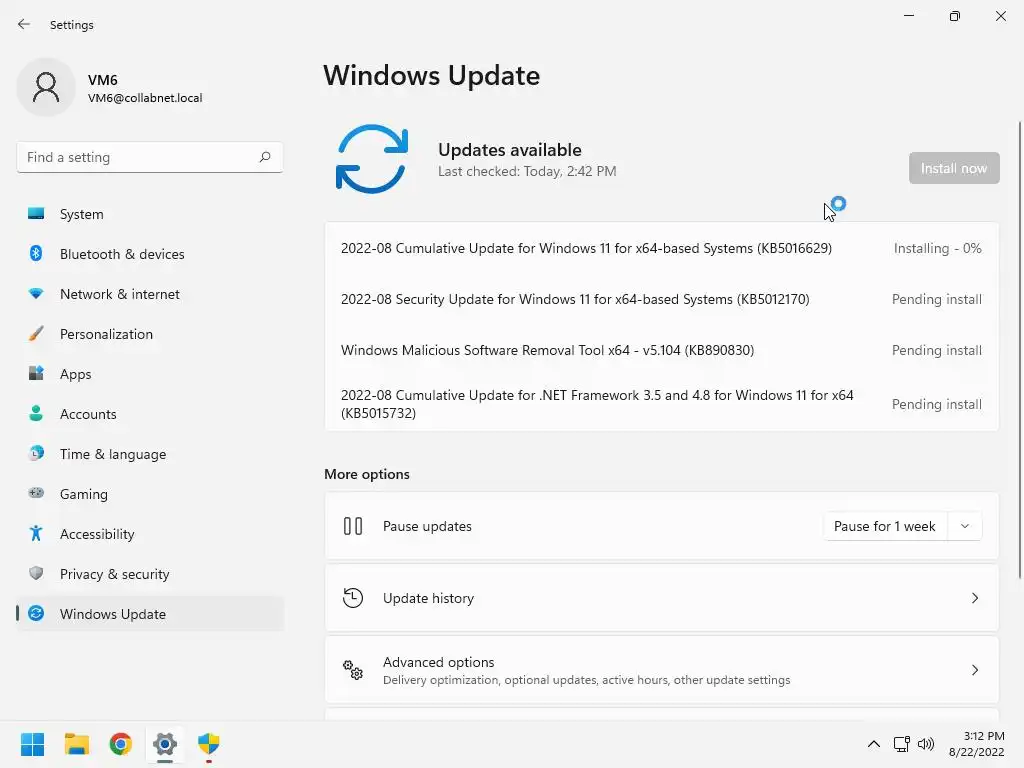Open Apps settings
The width and height of the screenshot is (1024, 768).
[x=150, y=374]
